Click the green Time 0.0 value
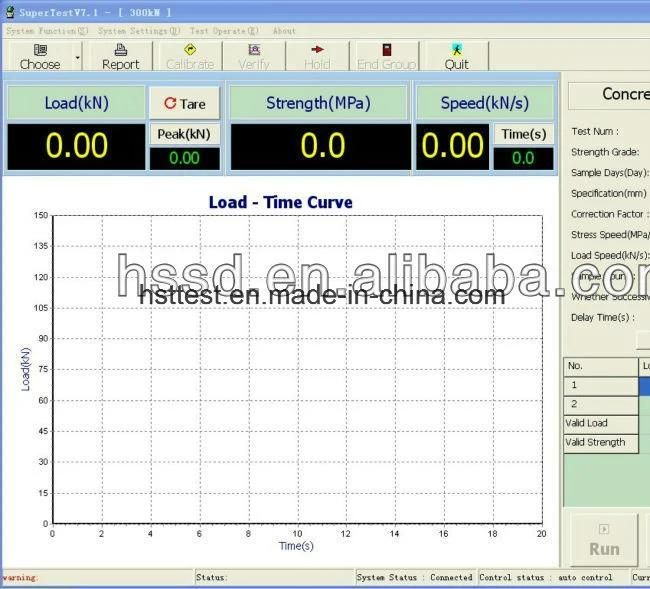The height and width of the screenshot is (589, 650). point(523,158)
